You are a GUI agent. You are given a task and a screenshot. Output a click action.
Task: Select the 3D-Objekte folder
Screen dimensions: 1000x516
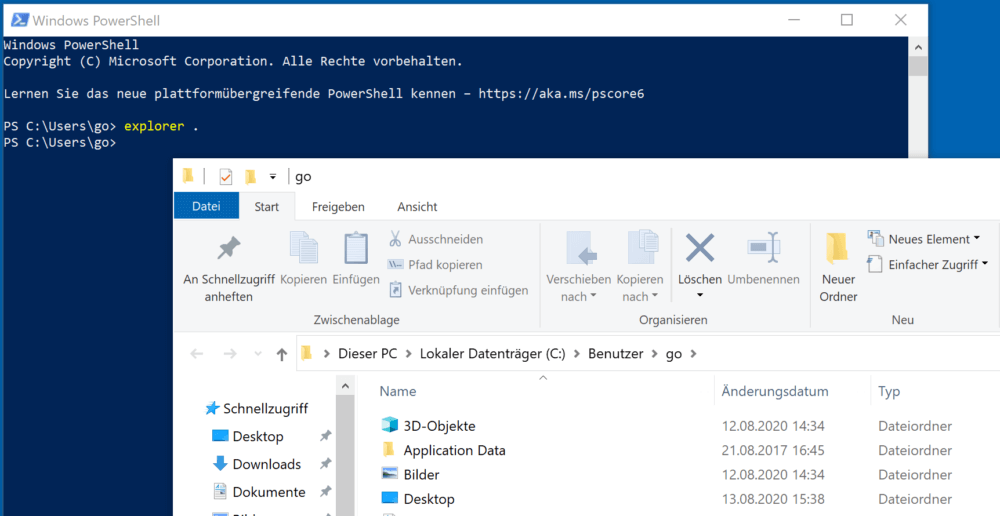click(x=439, y=425)
